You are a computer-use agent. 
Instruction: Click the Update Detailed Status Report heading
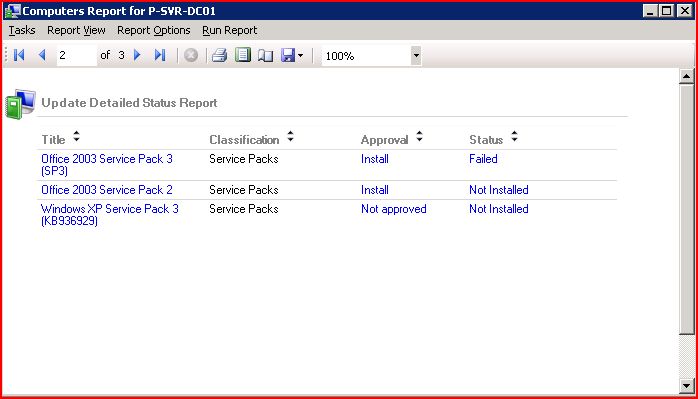click(x=129, y=103)
